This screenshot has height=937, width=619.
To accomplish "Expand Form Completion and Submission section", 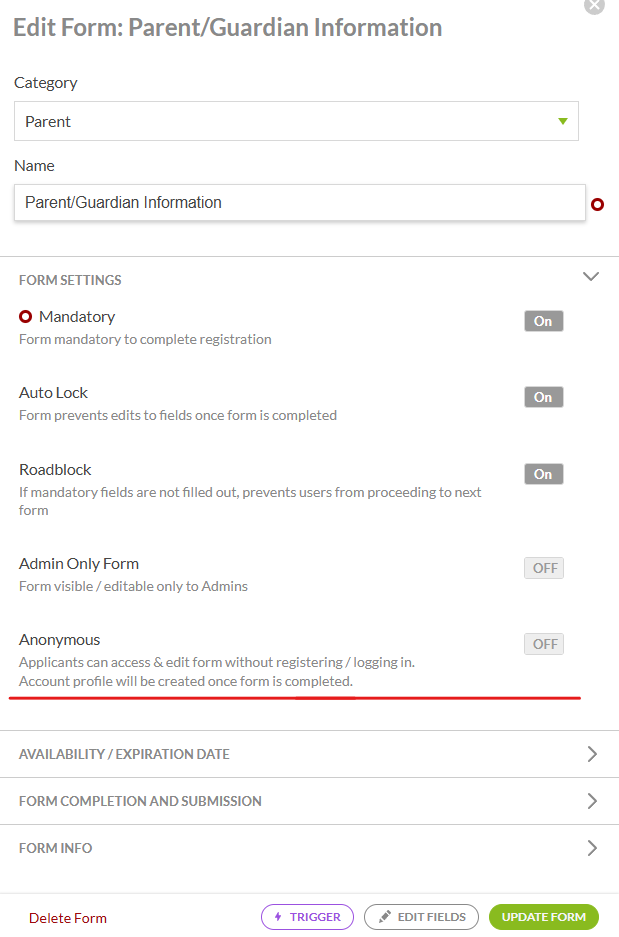I will [310, 801].
